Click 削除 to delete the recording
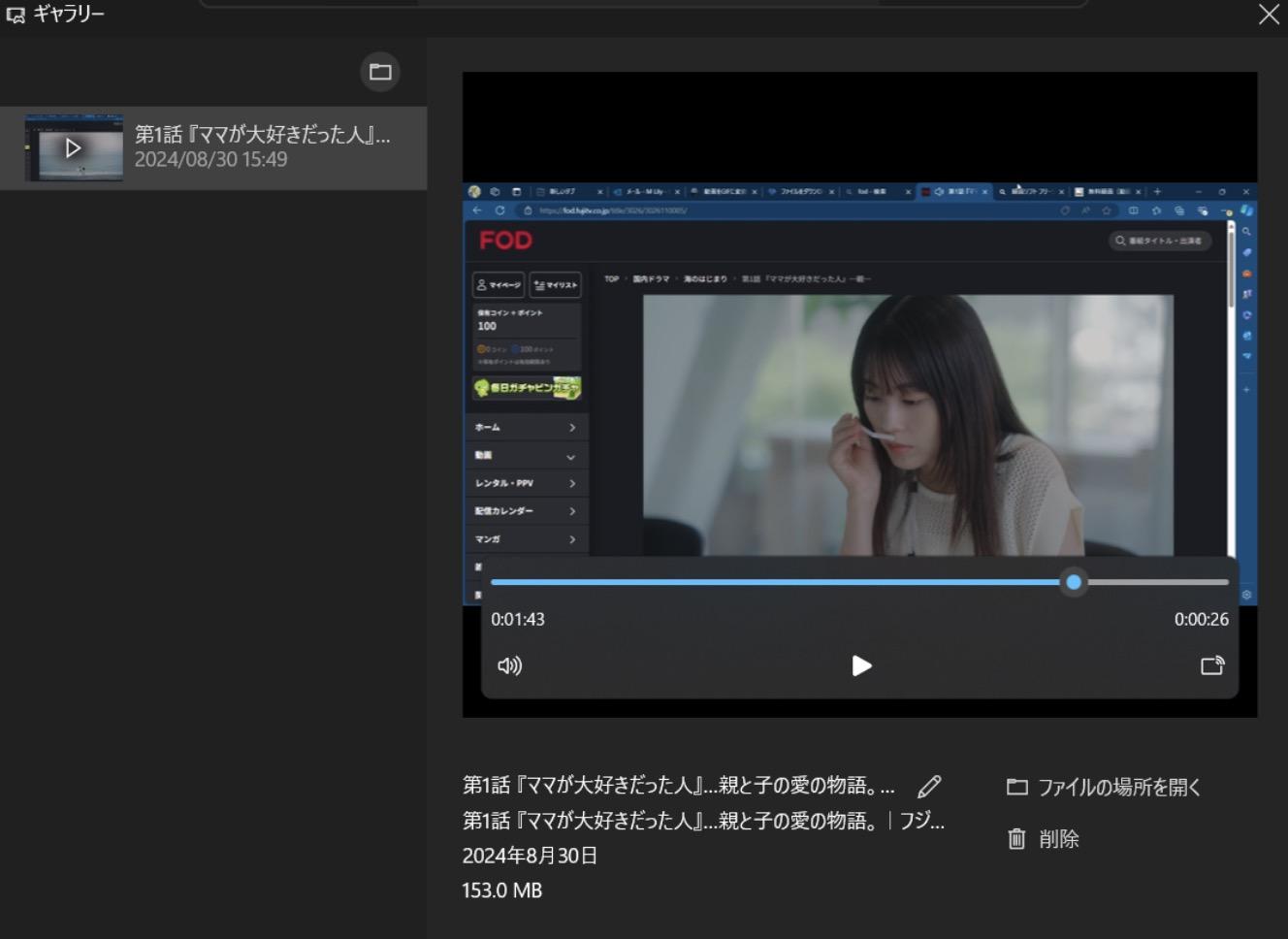The height and width of the screenshot is (939, 1288). (1044, 839)
